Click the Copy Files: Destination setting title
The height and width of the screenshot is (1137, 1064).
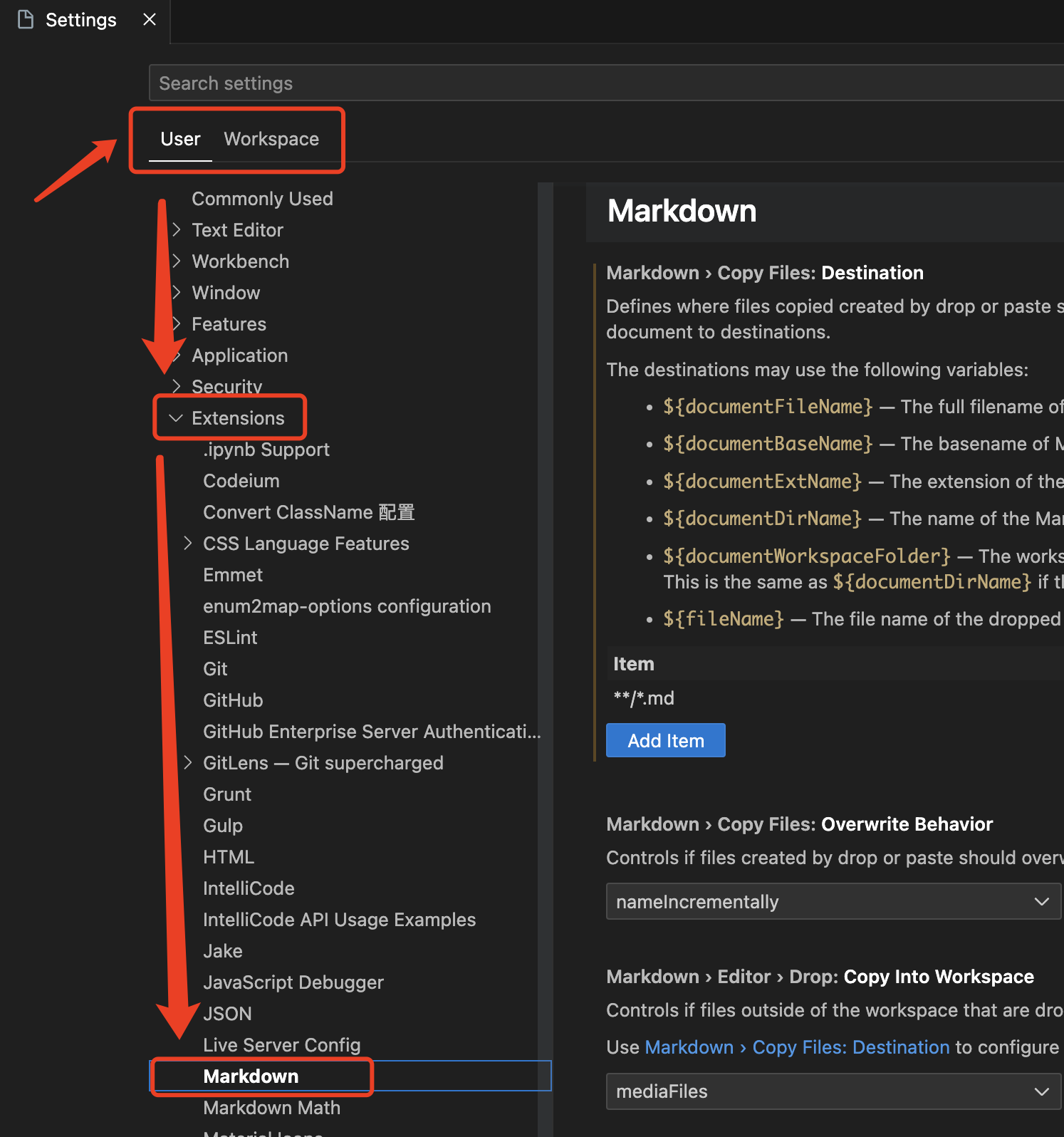(765, 273)
